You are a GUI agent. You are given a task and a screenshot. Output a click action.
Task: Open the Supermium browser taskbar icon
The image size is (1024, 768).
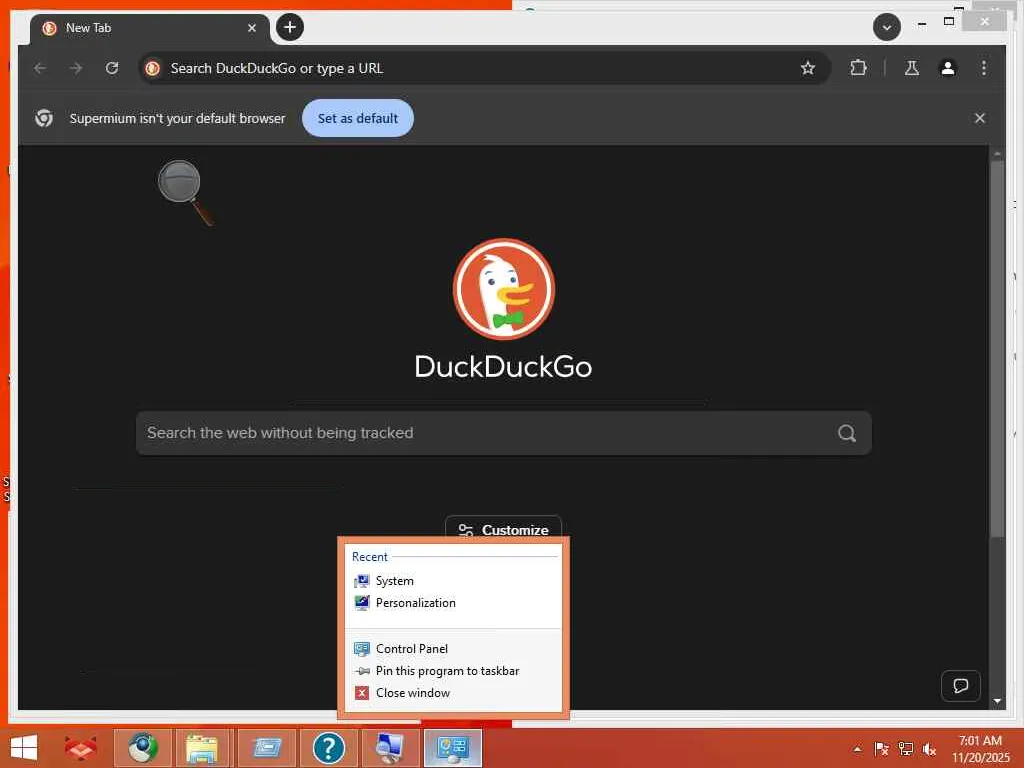(143, 748)
